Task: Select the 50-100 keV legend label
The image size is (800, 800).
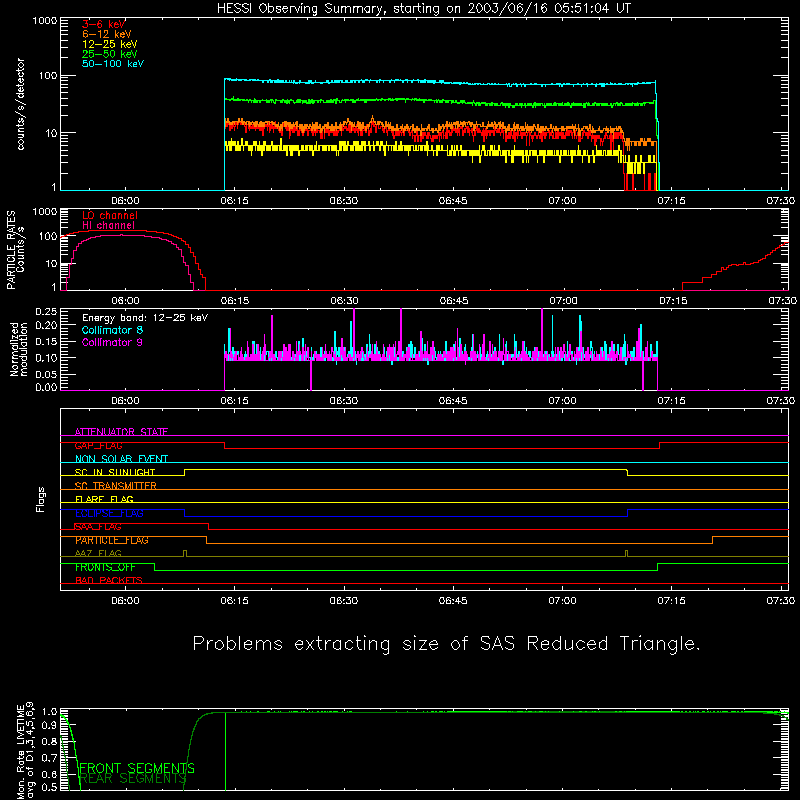Action: pyautogui.click(x=113, y=64)
